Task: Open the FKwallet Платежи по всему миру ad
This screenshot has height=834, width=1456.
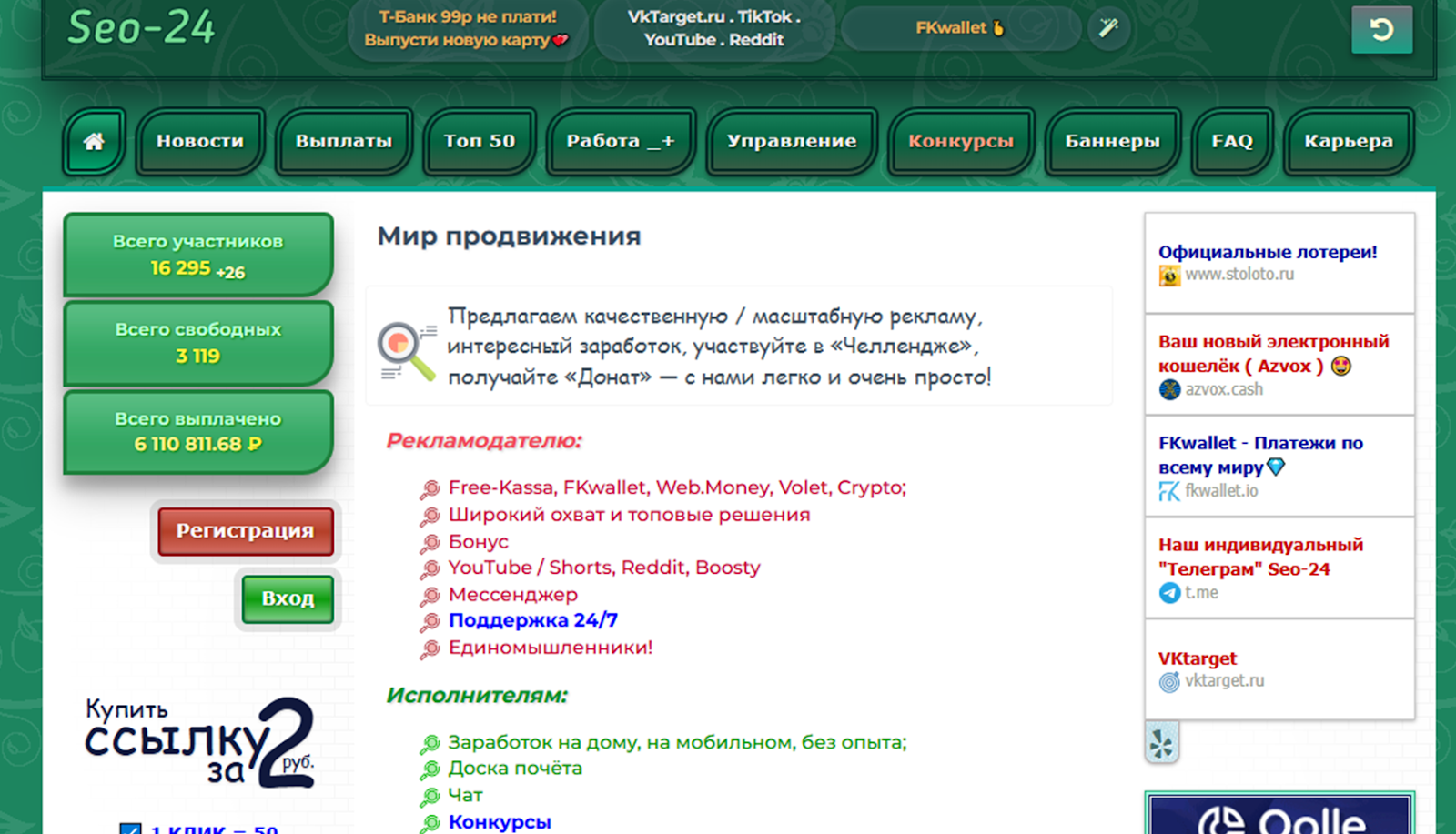Action: [x=1260, y=455]
